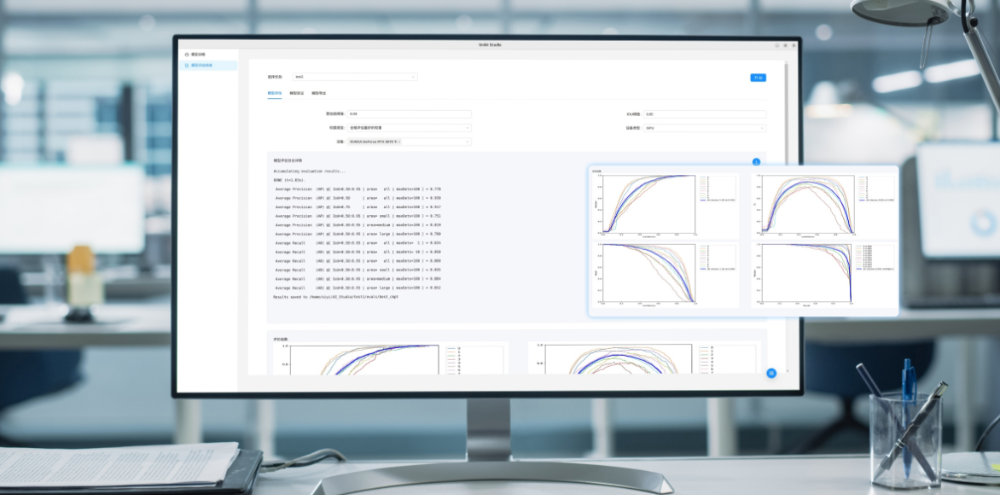Minimize the Studio application window
The height and width of the screenshot is (495, 1000).
[777, 45]
